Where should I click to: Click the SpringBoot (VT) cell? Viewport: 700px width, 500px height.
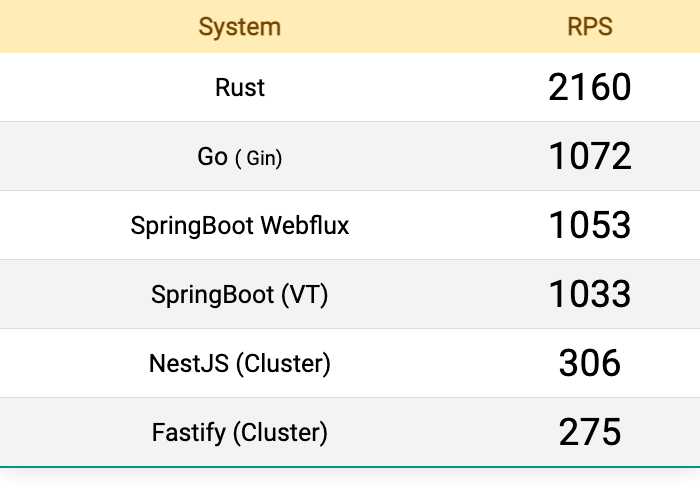240,295
